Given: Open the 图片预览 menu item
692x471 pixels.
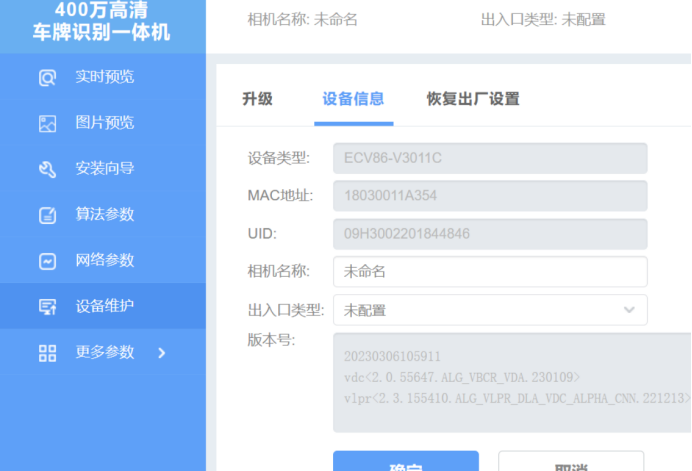Looking at the screenshot, I should [x=103, y=123].
